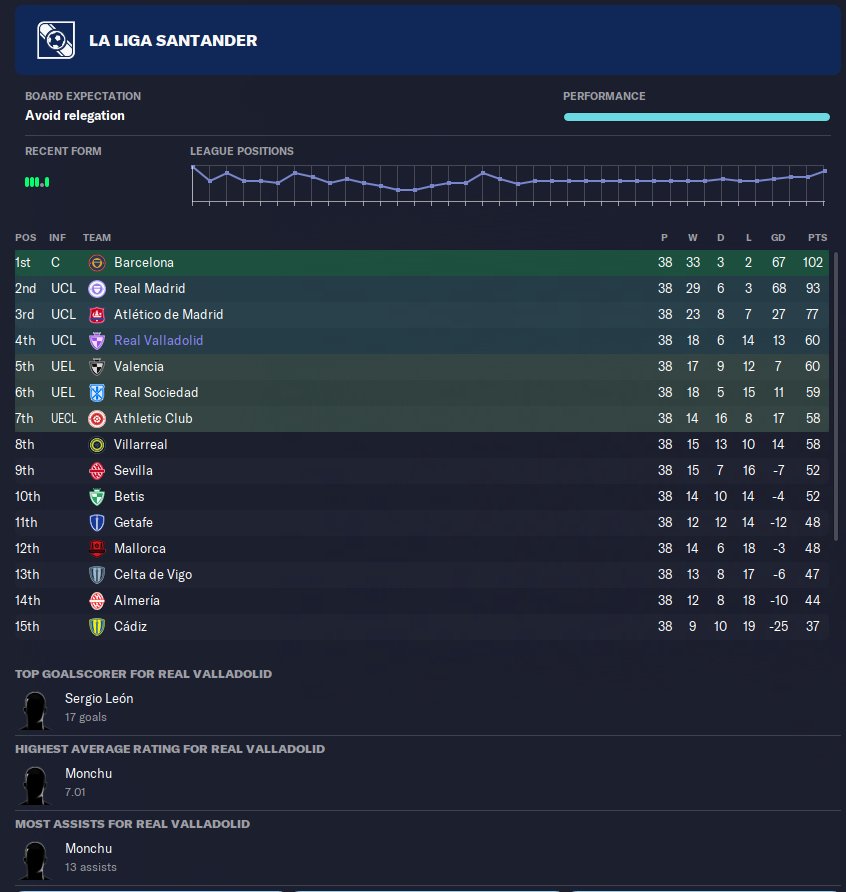Screen dimensions: 846x892
Task: Click the performance progress bar
Action: click(x=696, y=117)
